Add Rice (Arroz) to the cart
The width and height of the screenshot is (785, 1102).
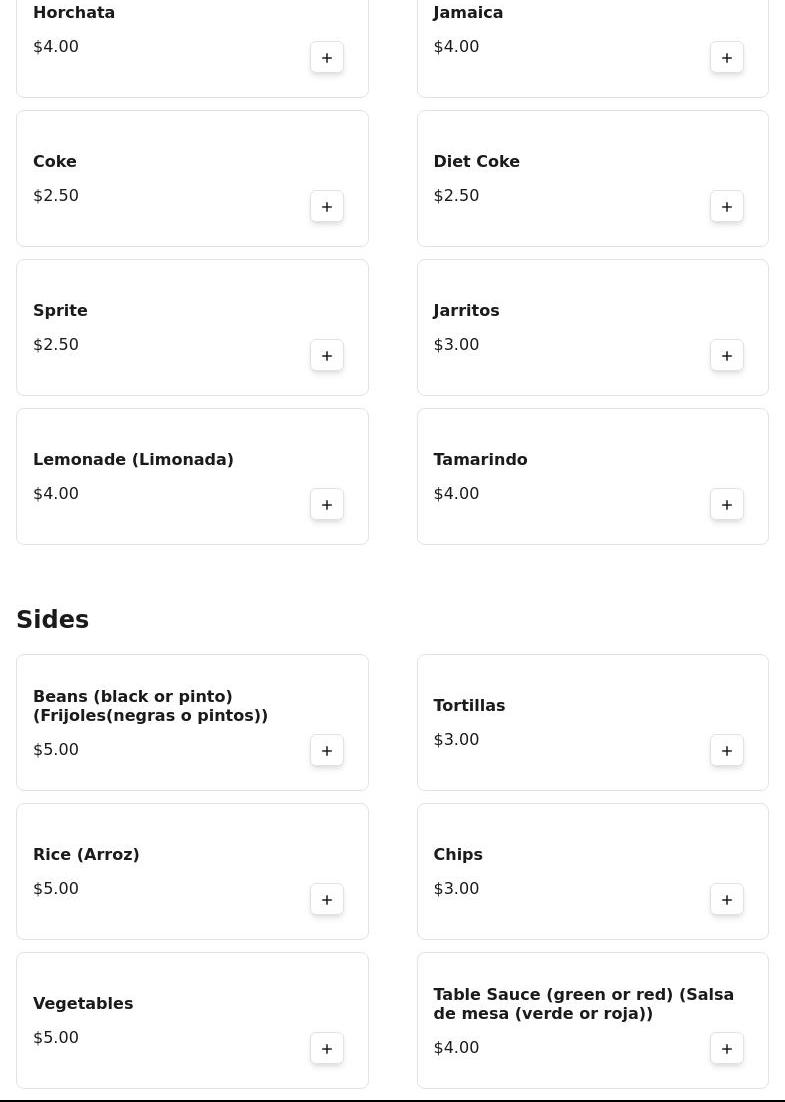(x=327, y=900)
